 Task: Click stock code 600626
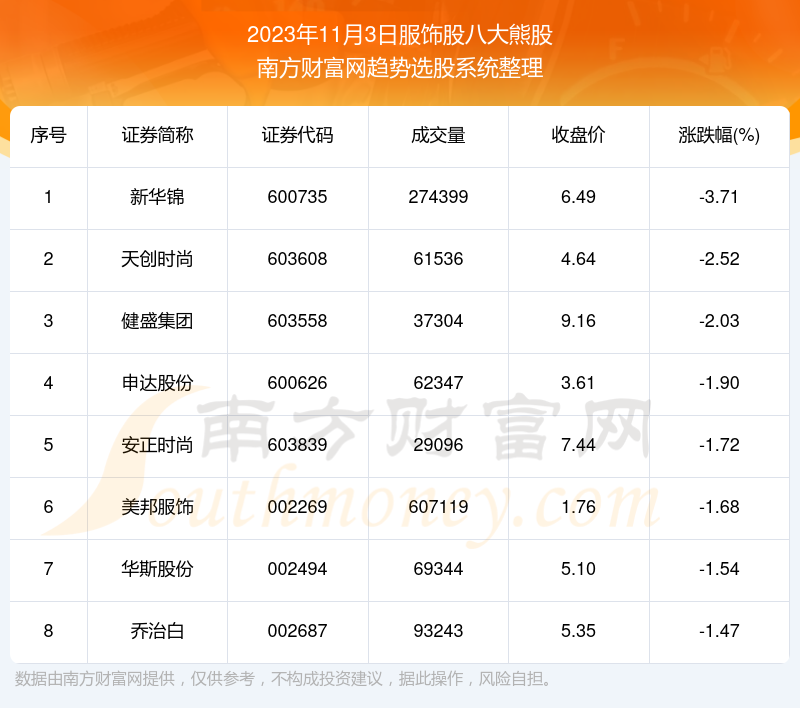(297, 383)
